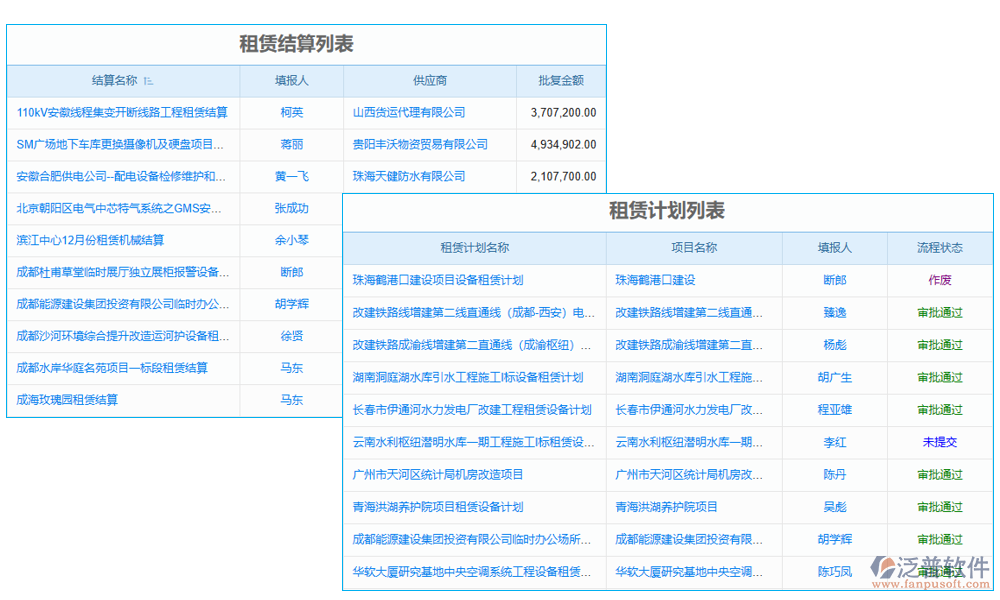Click the 未提交 status on 云南水利枢纽 row
The image size is (1000, 600).
pos(939,442)
